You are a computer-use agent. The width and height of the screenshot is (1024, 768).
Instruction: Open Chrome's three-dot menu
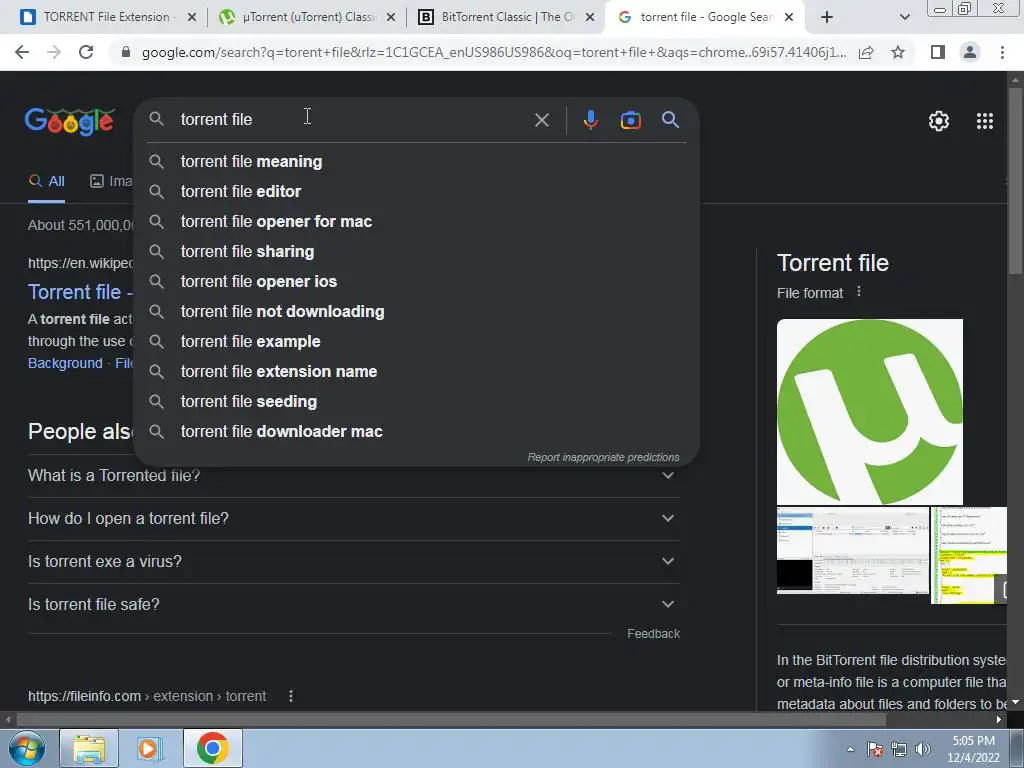pos(1002,52)
